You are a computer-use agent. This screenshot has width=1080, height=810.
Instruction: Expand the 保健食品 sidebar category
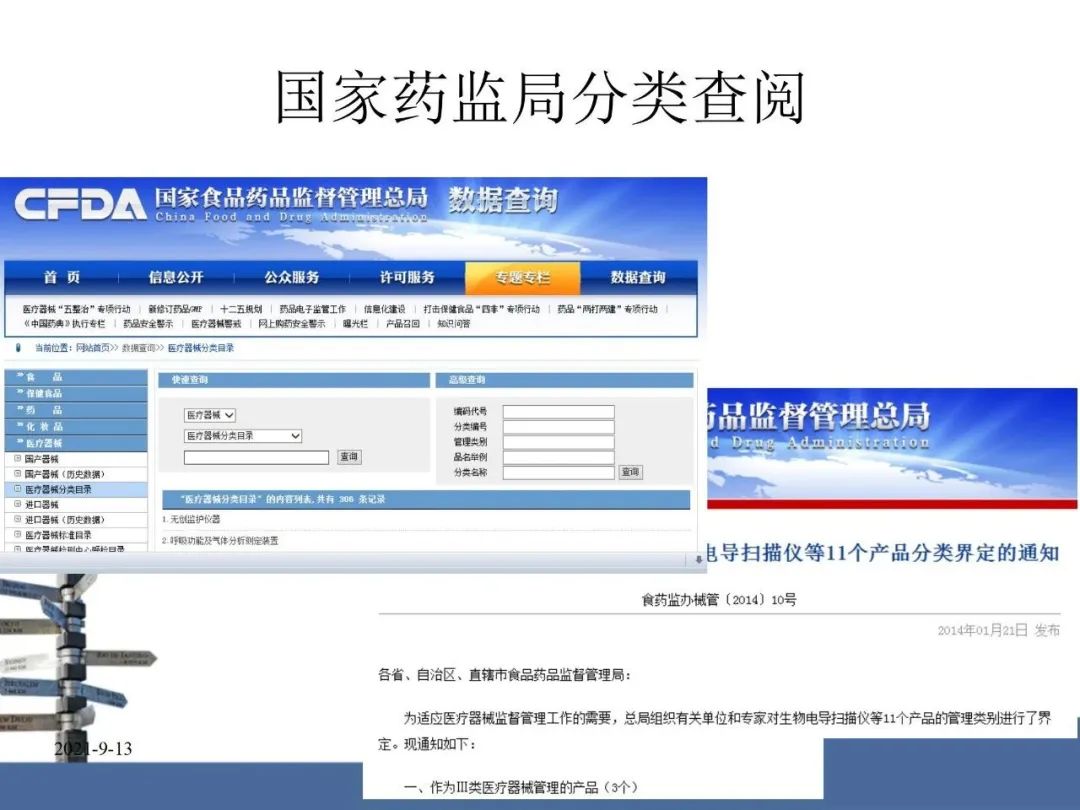coord(76,393)
